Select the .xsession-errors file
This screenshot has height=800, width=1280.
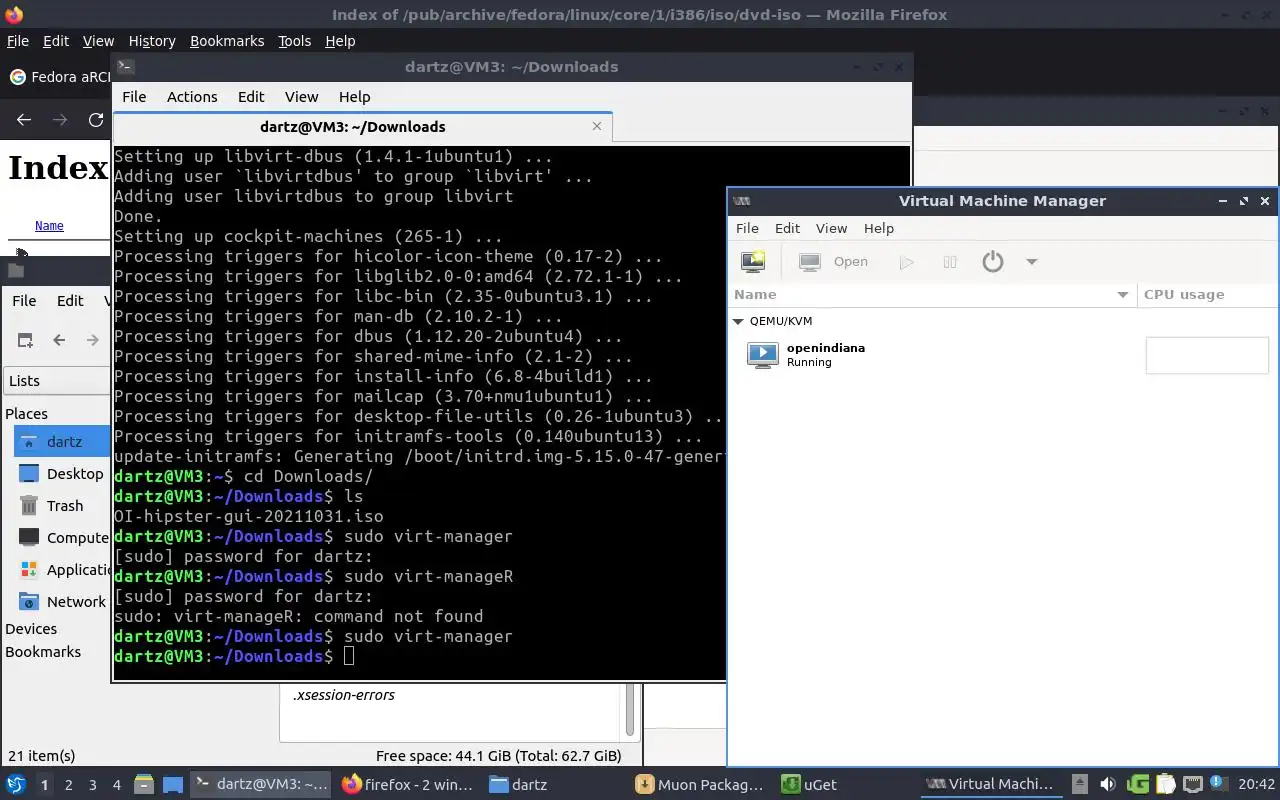point(344,695)
